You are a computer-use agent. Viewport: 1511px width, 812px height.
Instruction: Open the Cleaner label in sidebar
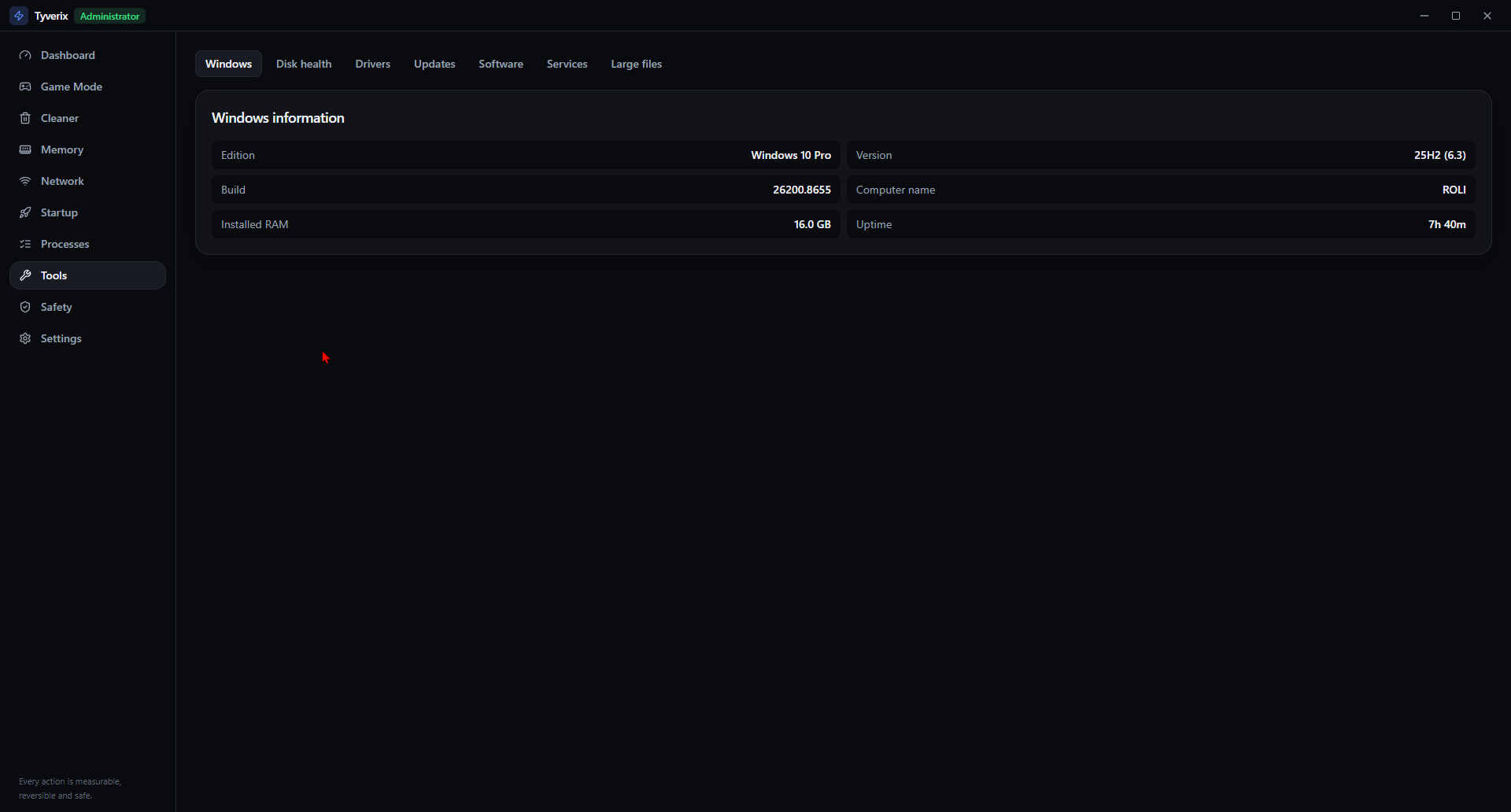click(60, 118)
